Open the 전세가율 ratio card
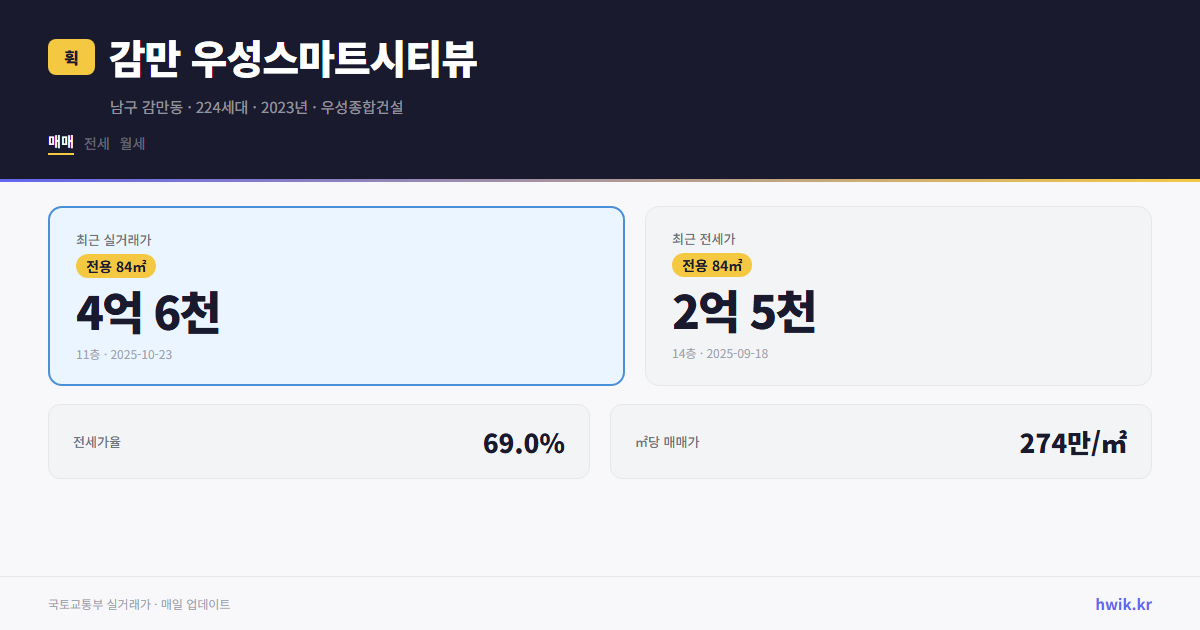Viewport: 1200px width, 630px height. [319, 441]
